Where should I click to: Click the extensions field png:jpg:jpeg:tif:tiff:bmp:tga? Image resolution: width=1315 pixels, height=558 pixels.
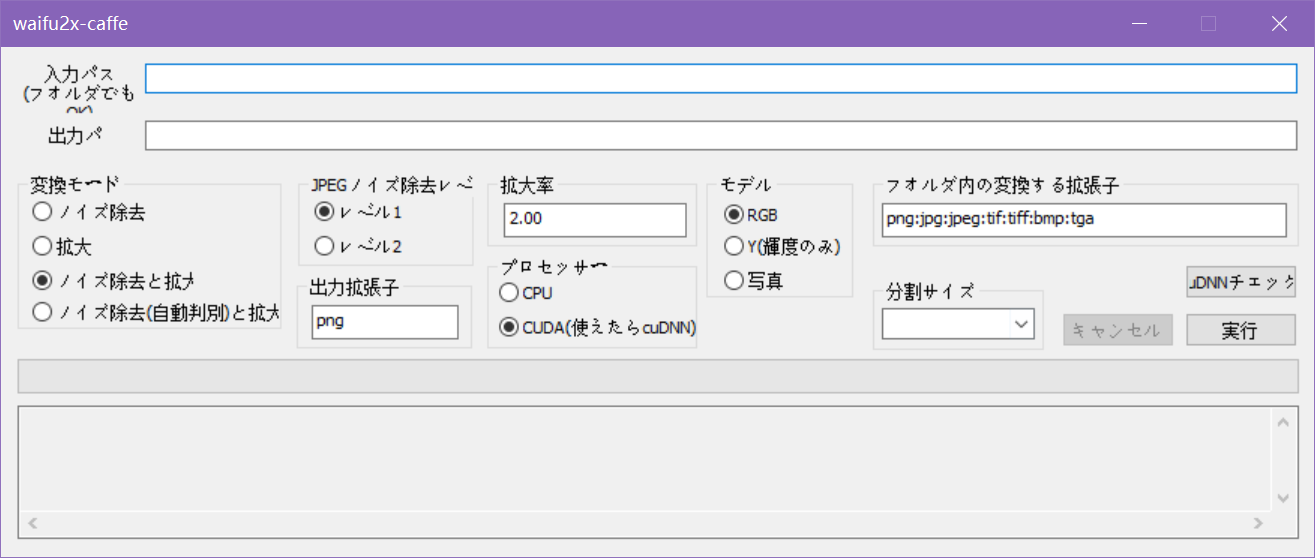[1084, 220]
